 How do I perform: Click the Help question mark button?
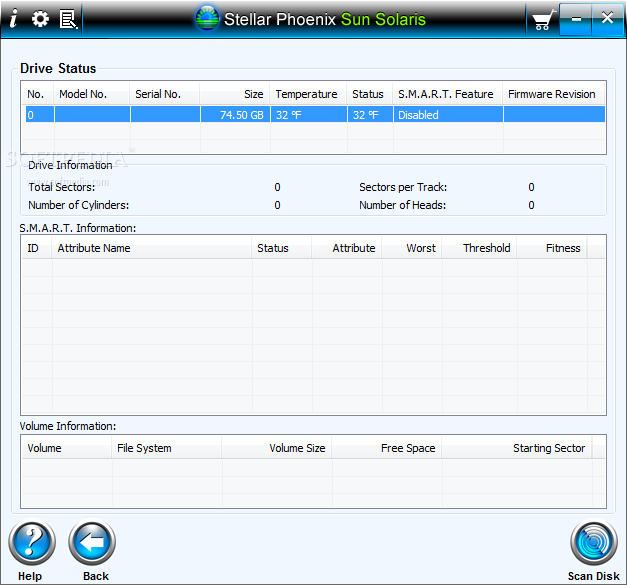tap(32, 542)
